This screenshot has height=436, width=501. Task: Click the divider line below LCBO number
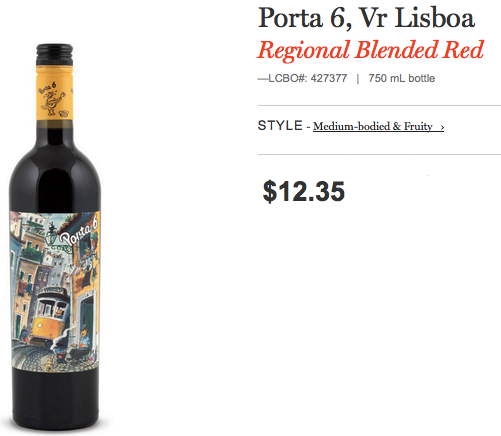click(x=379, y=106)
